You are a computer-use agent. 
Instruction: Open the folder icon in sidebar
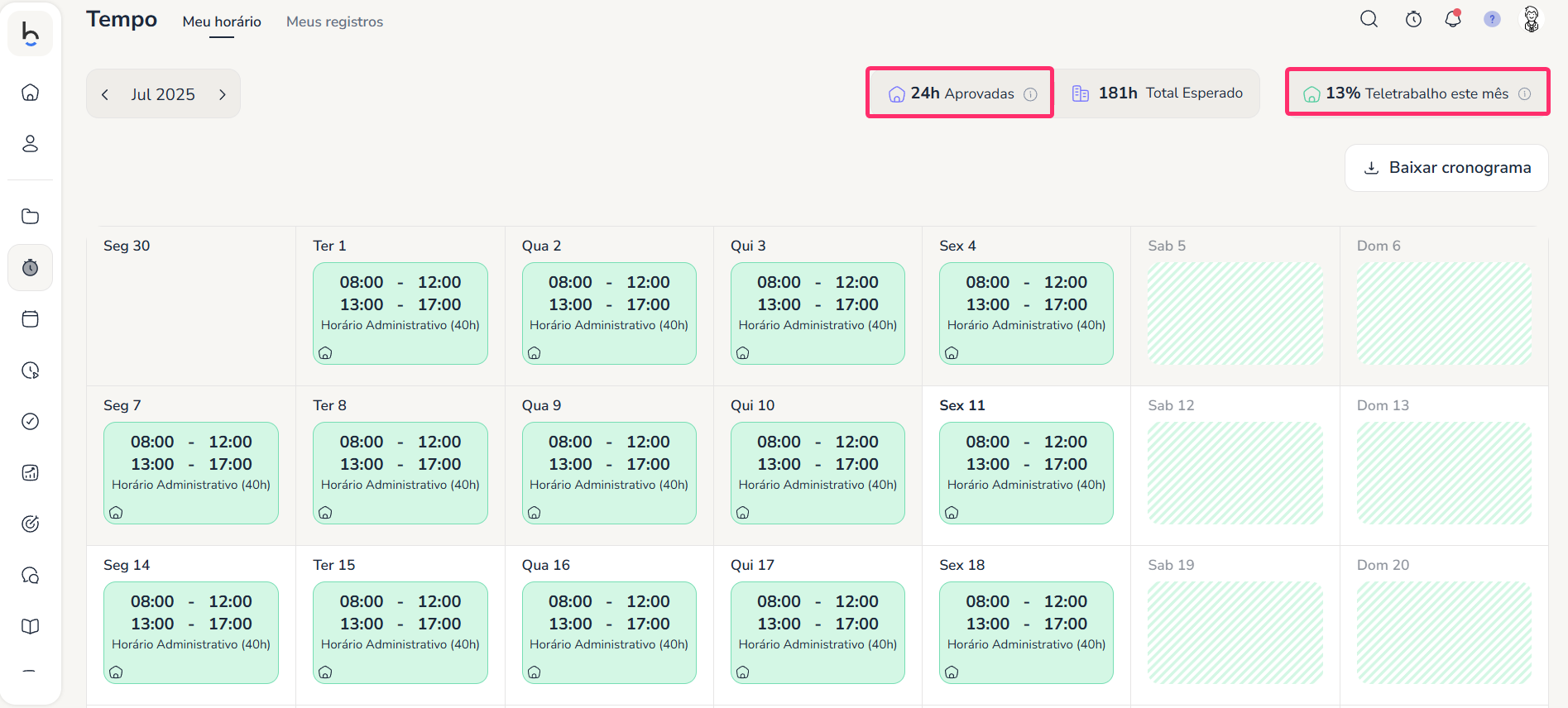coord(31,217)
